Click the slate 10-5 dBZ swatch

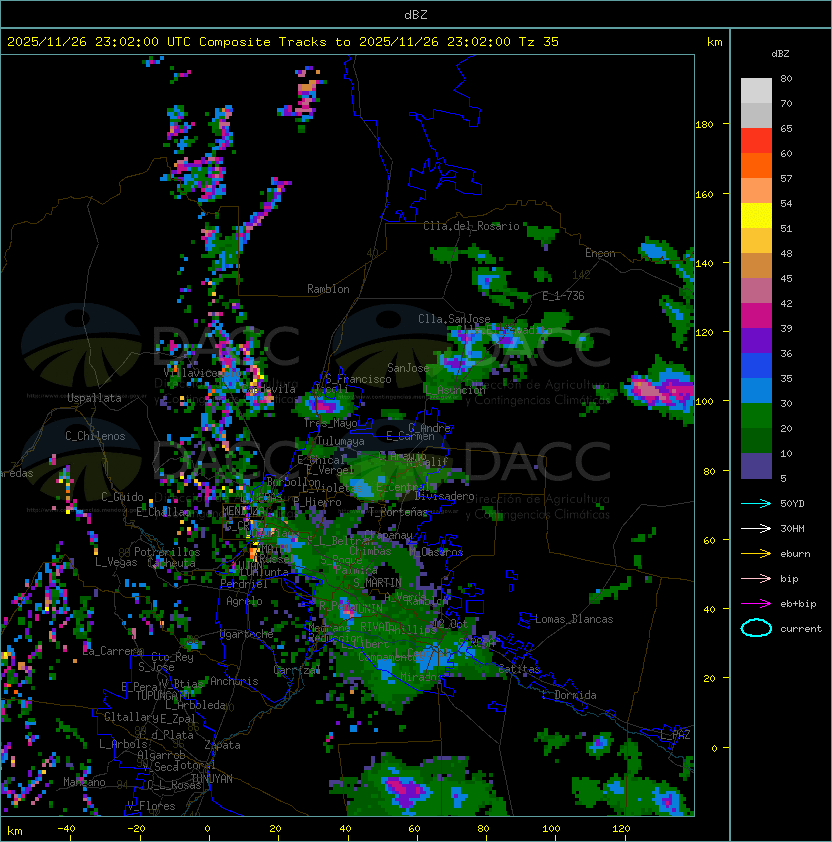point(756,466)
